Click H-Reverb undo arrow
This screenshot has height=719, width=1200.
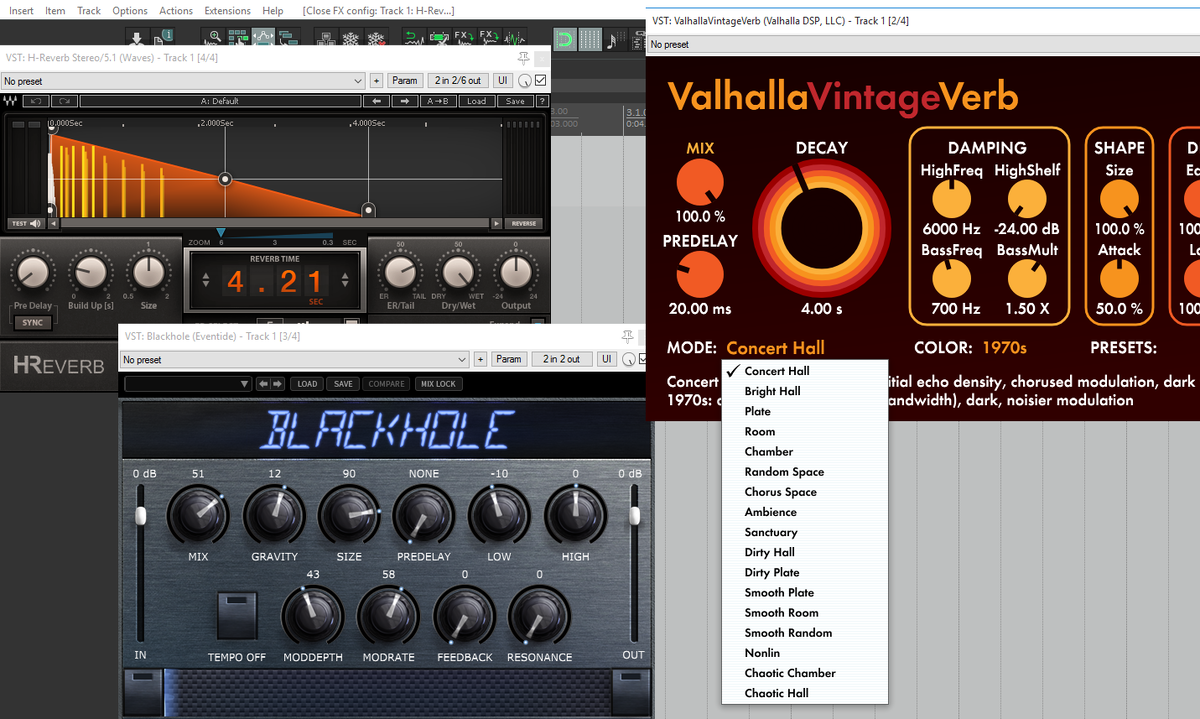[37, 101]
